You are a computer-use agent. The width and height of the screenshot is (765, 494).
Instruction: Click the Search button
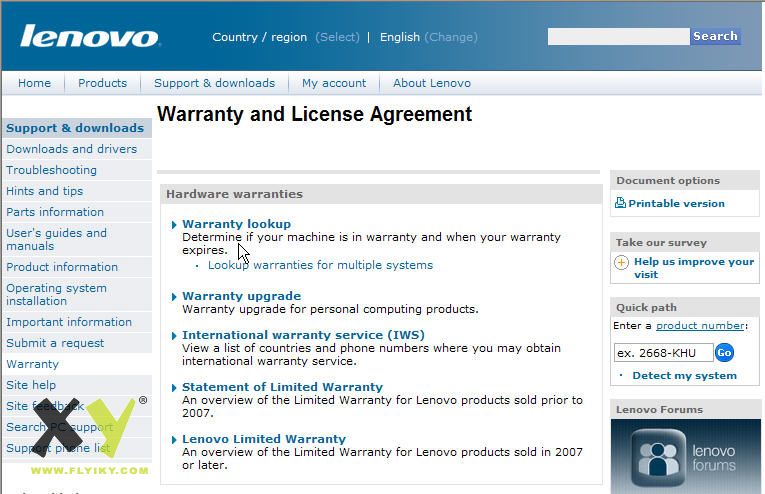click(x=715, y=36)
